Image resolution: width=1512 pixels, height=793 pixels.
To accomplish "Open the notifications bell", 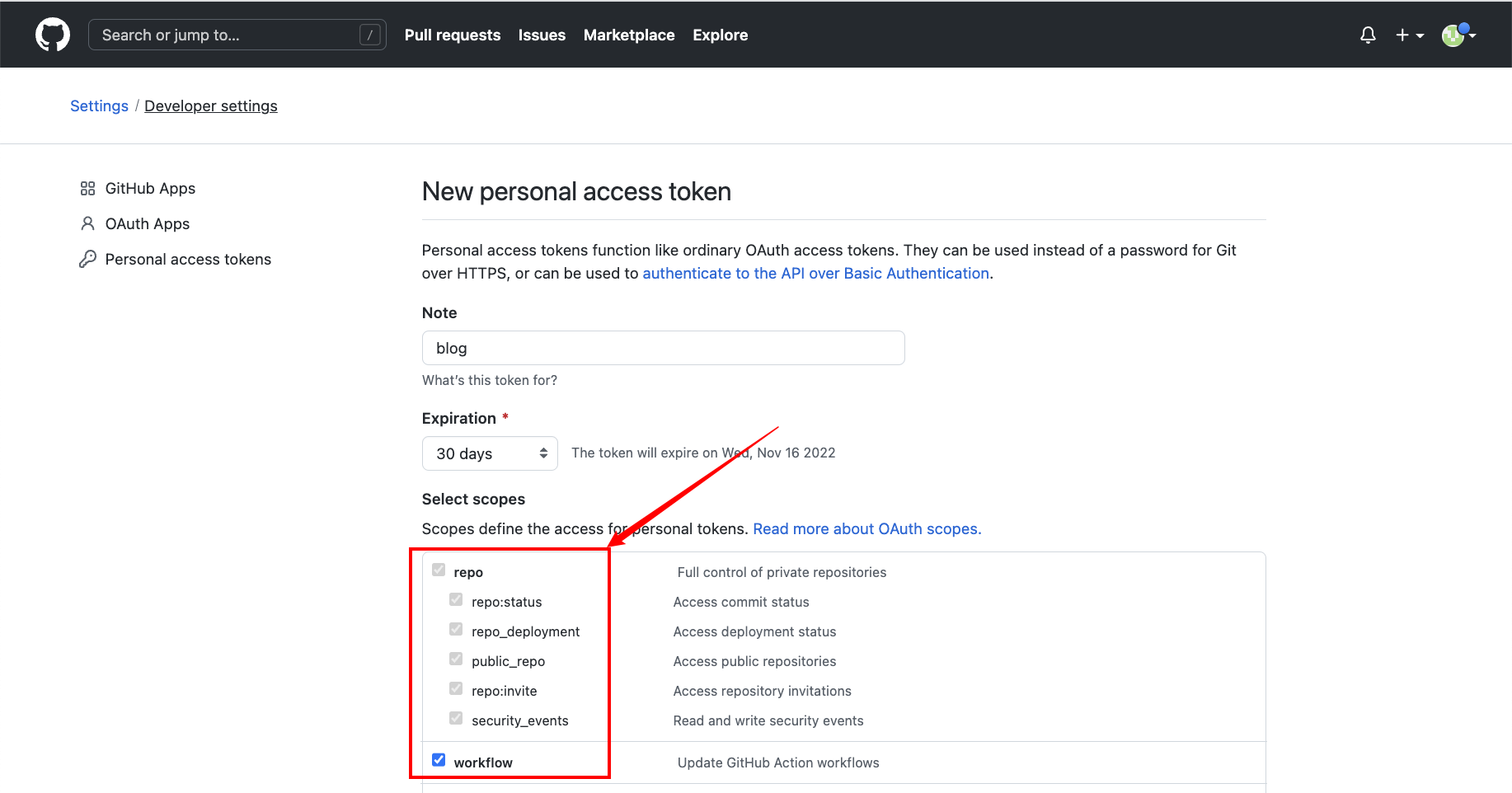I will (x=1368, y=35).
